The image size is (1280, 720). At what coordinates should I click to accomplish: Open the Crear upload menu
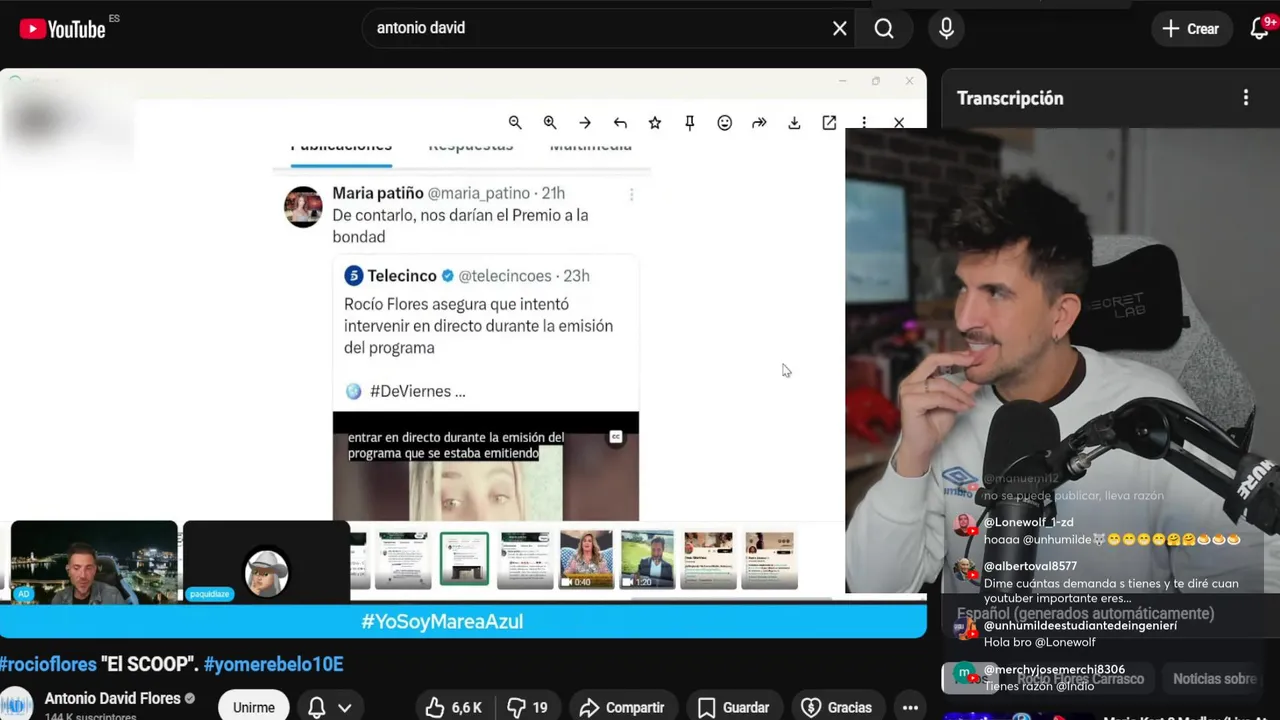1190,29
